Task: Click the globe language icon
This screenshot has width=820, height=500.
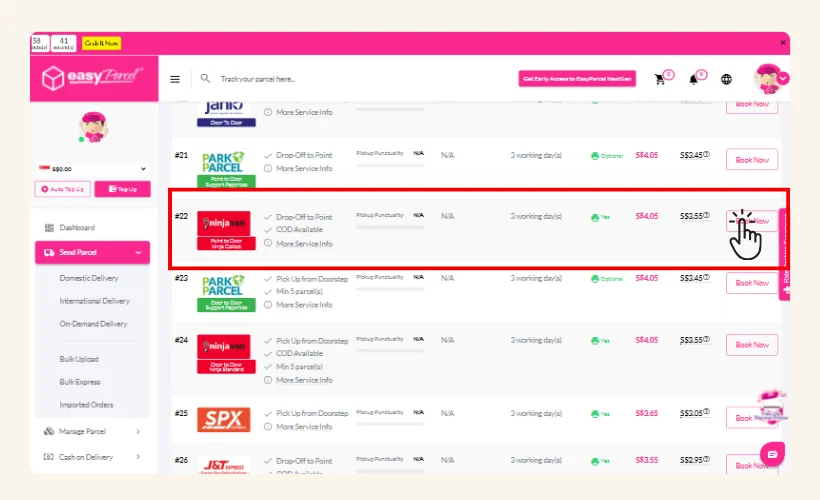Action: tap(726, 79)
